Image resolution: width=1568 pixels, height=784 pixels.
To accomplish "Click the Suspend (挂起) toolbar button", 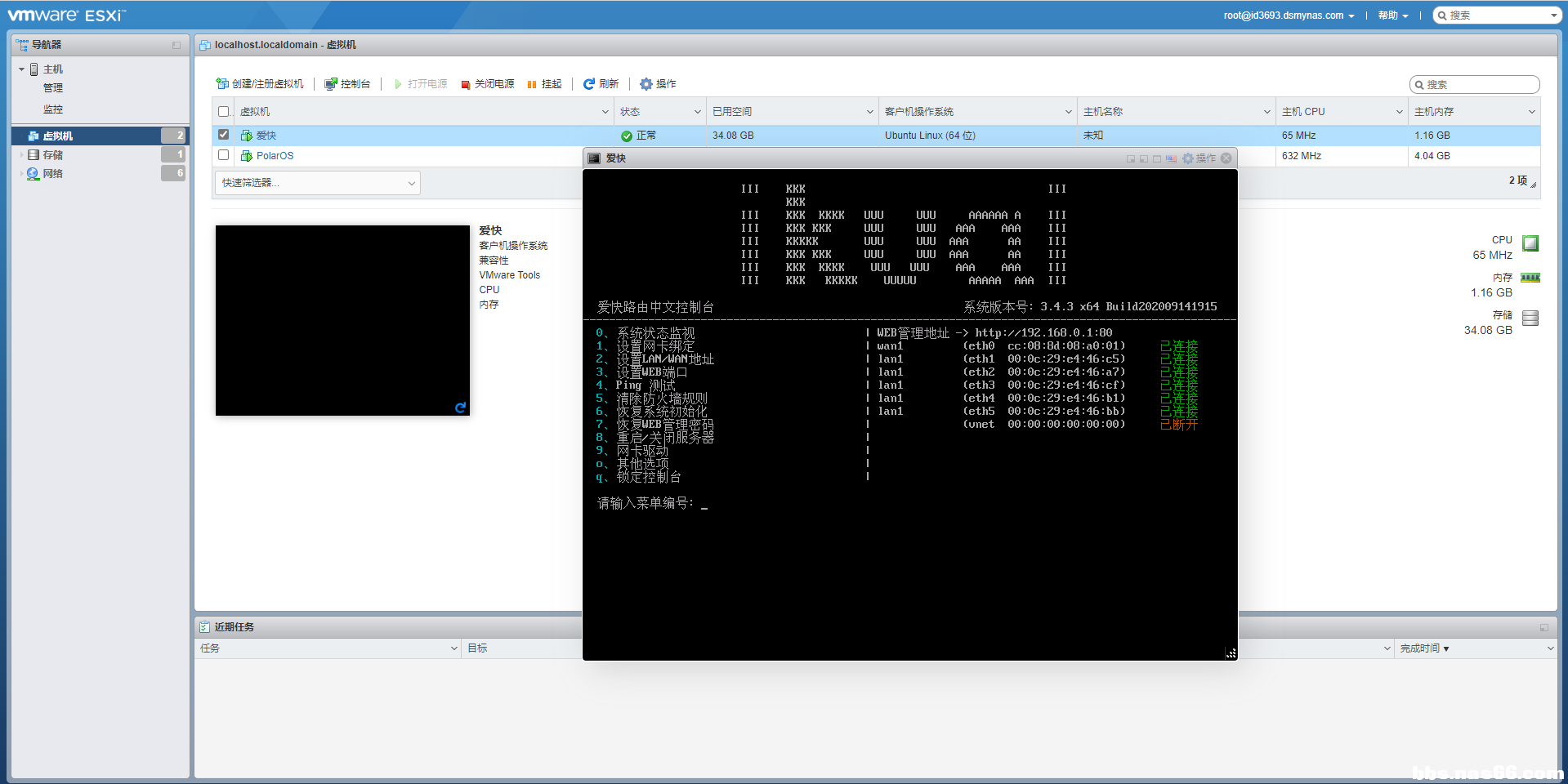I will coord(545,84).
